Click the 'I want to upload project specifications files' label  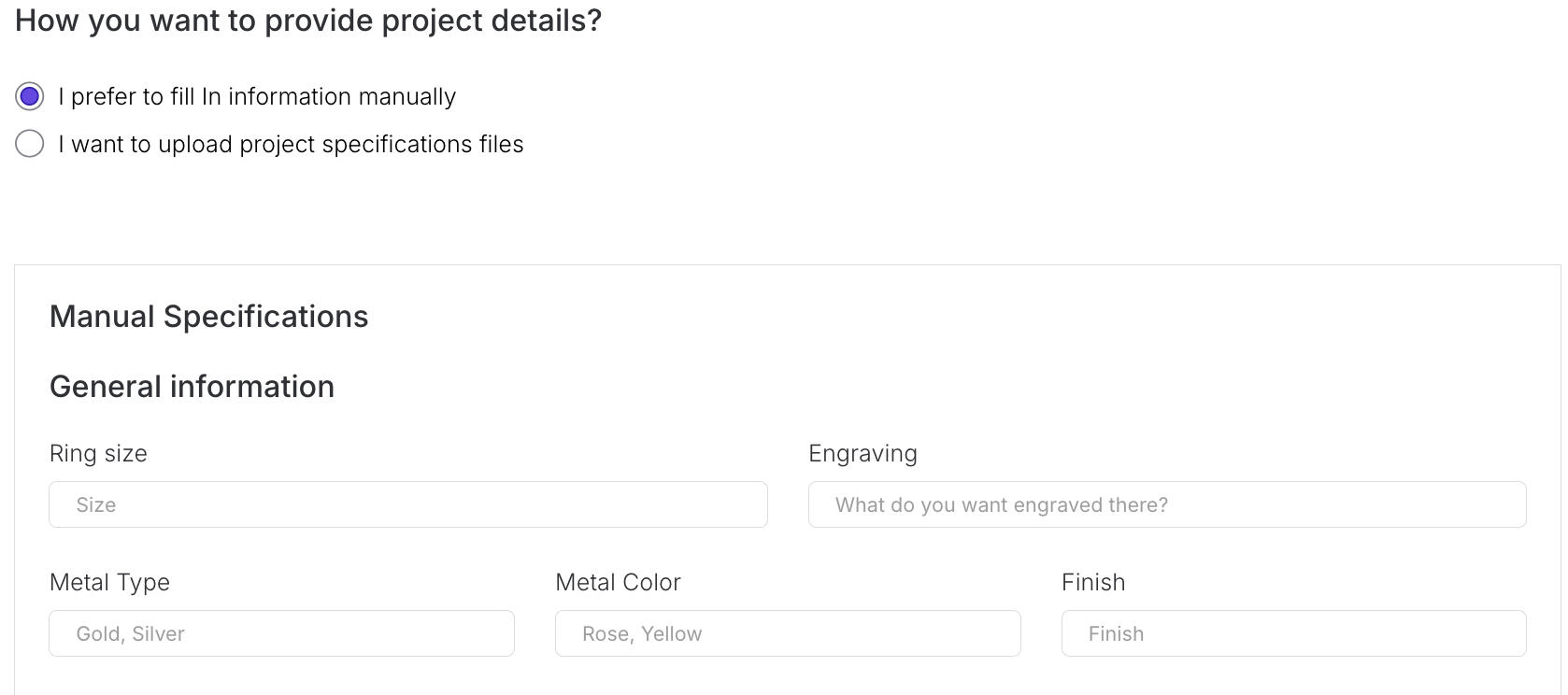(x=291, y=144)
